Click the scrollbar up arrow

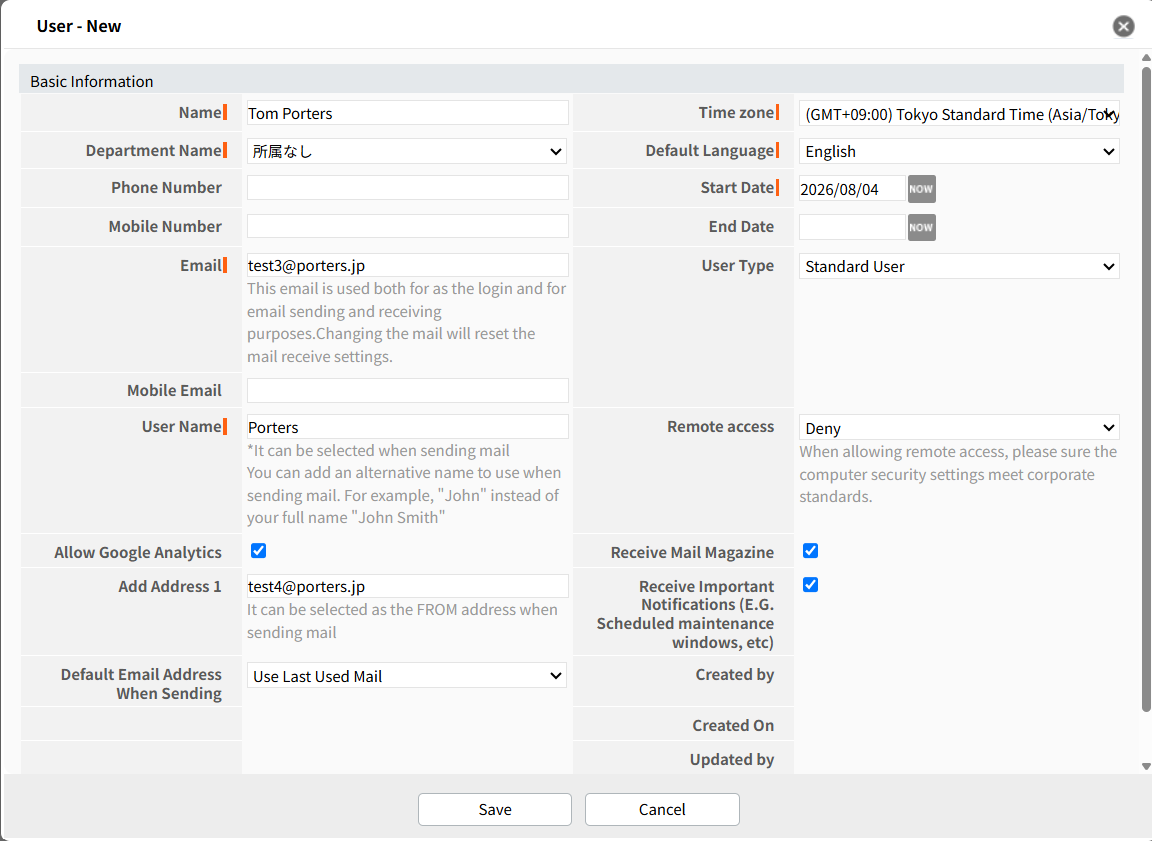pyautogui.click(x=1146, y=57)
